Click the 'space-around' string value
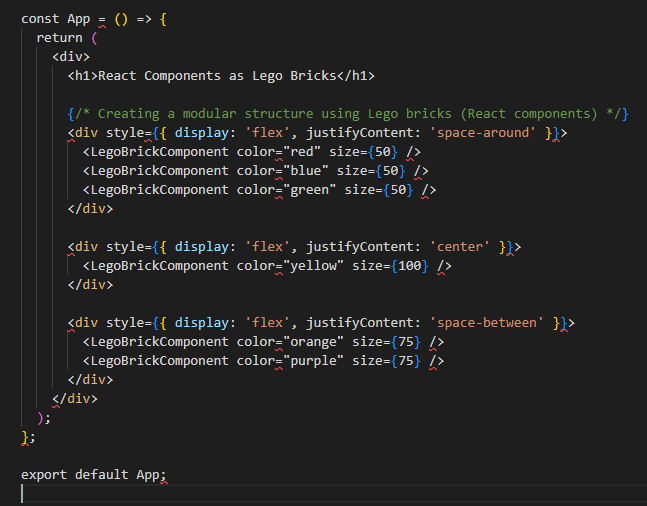 click(483, 133)
